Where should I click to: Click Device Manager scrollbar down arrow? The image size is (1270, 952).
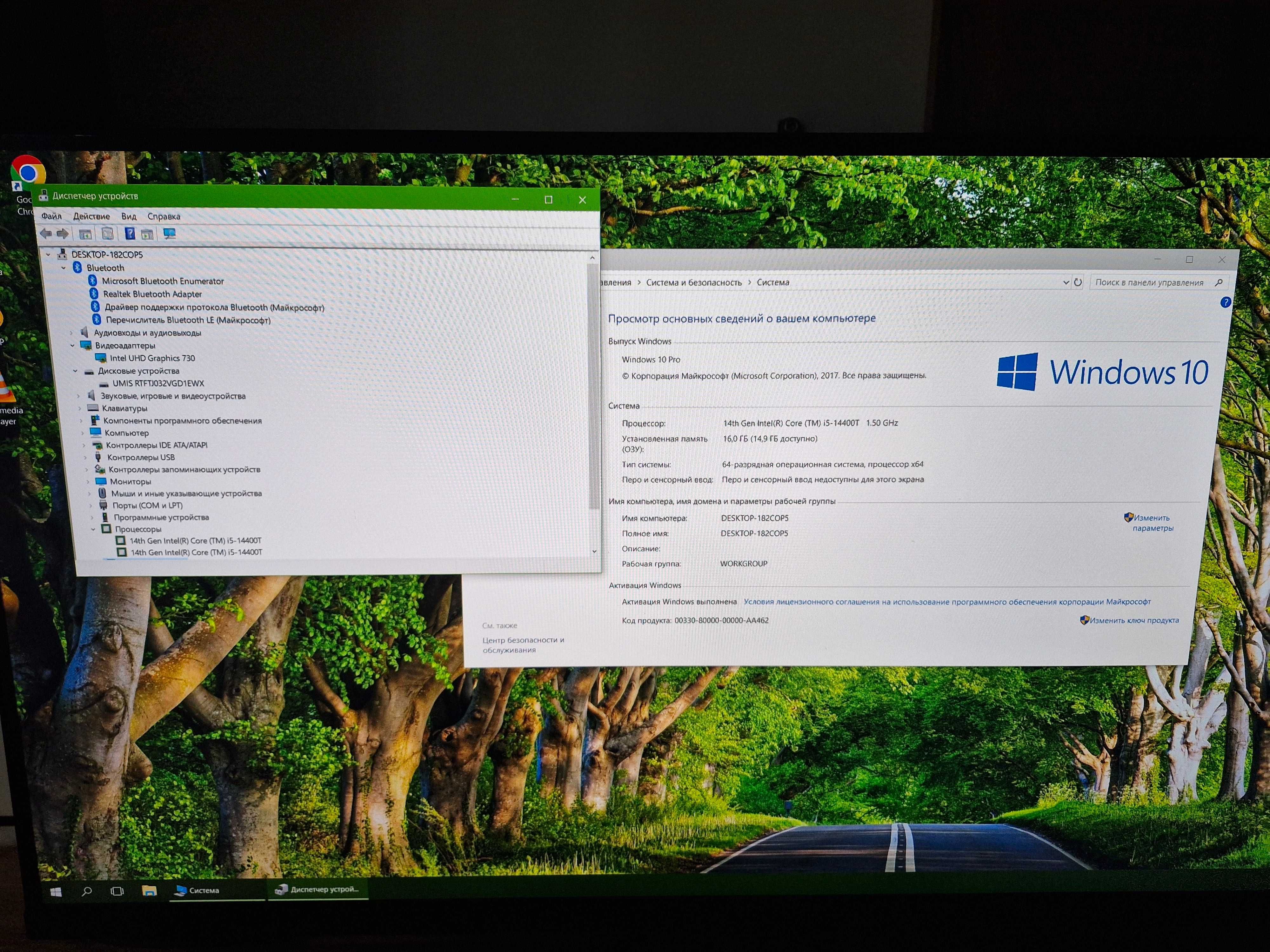point(594,551)
